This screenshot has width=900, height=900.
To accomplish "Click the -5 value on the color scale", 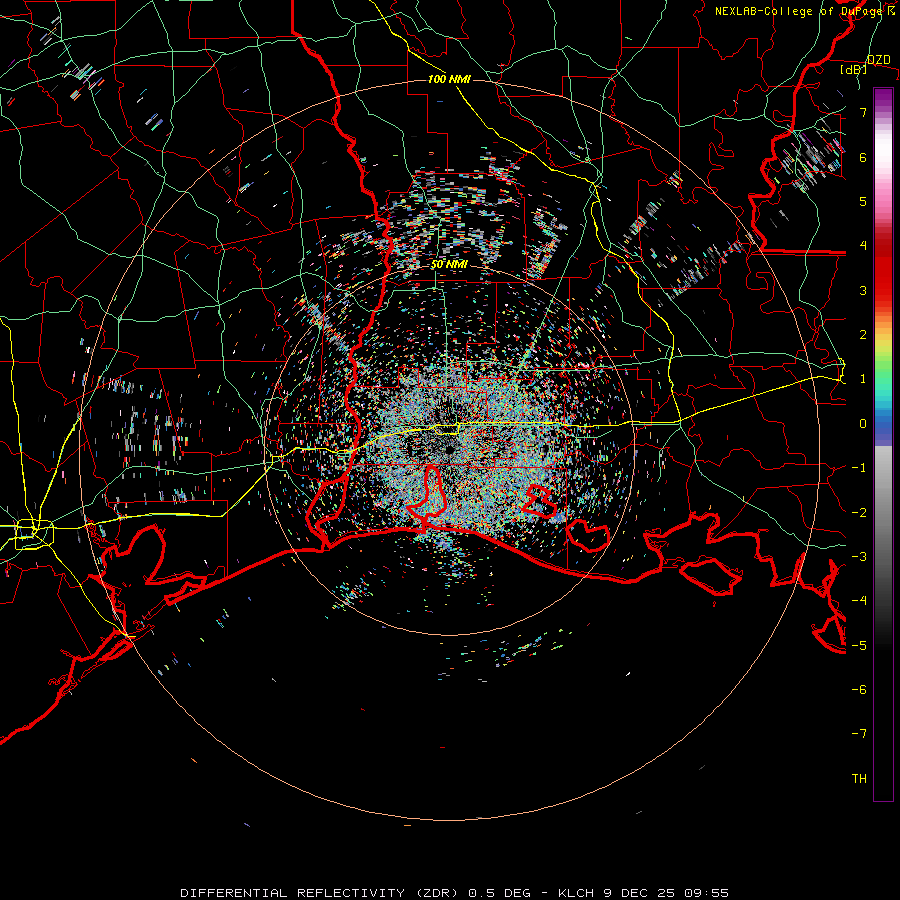I will click(x=859, y=646).
